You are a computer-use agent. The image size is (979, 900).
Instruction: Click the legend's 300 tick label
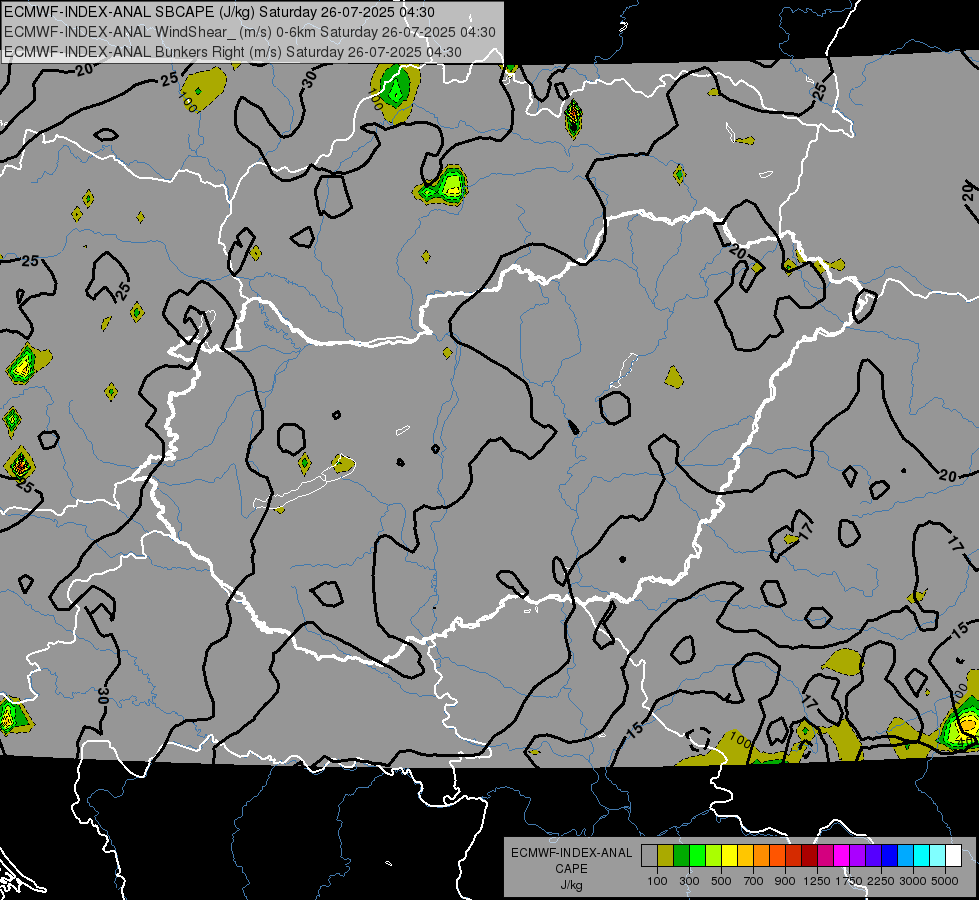tap(689, 881)
